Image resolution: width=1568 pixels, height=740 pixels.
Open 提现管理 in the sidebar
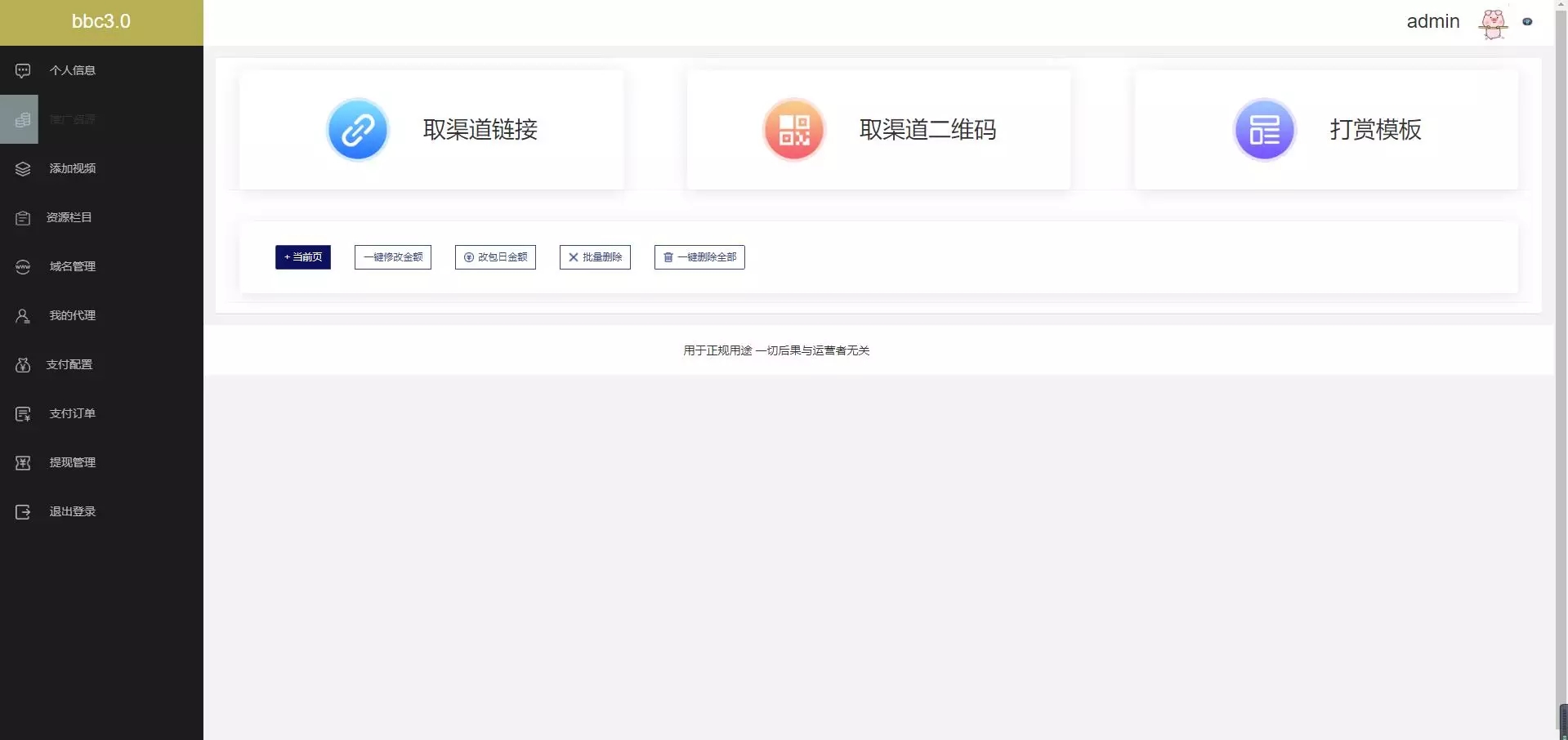(x=72, y=462)
